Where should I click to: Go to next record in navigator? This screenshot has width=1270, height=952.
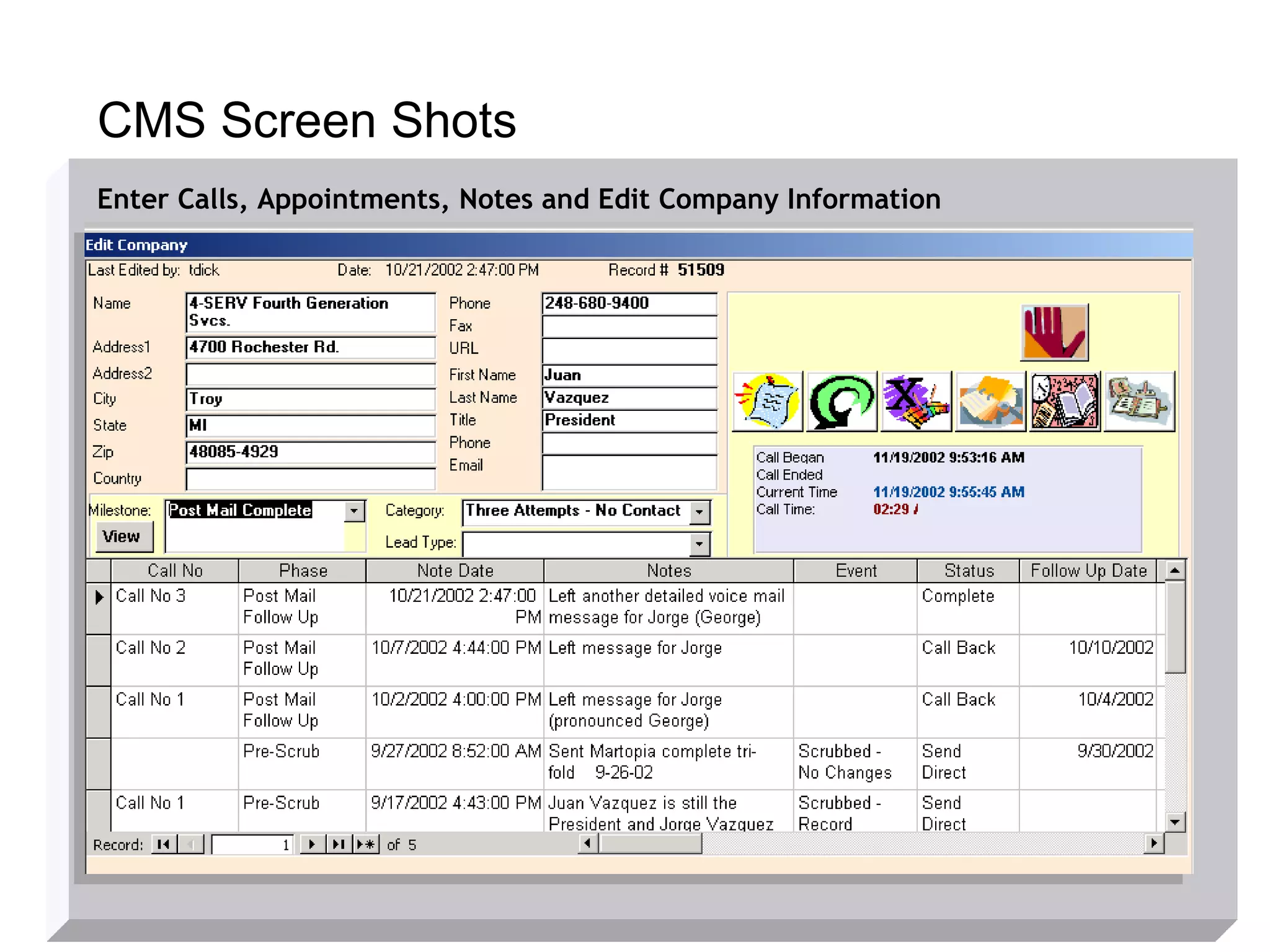(x=313, y=844)
